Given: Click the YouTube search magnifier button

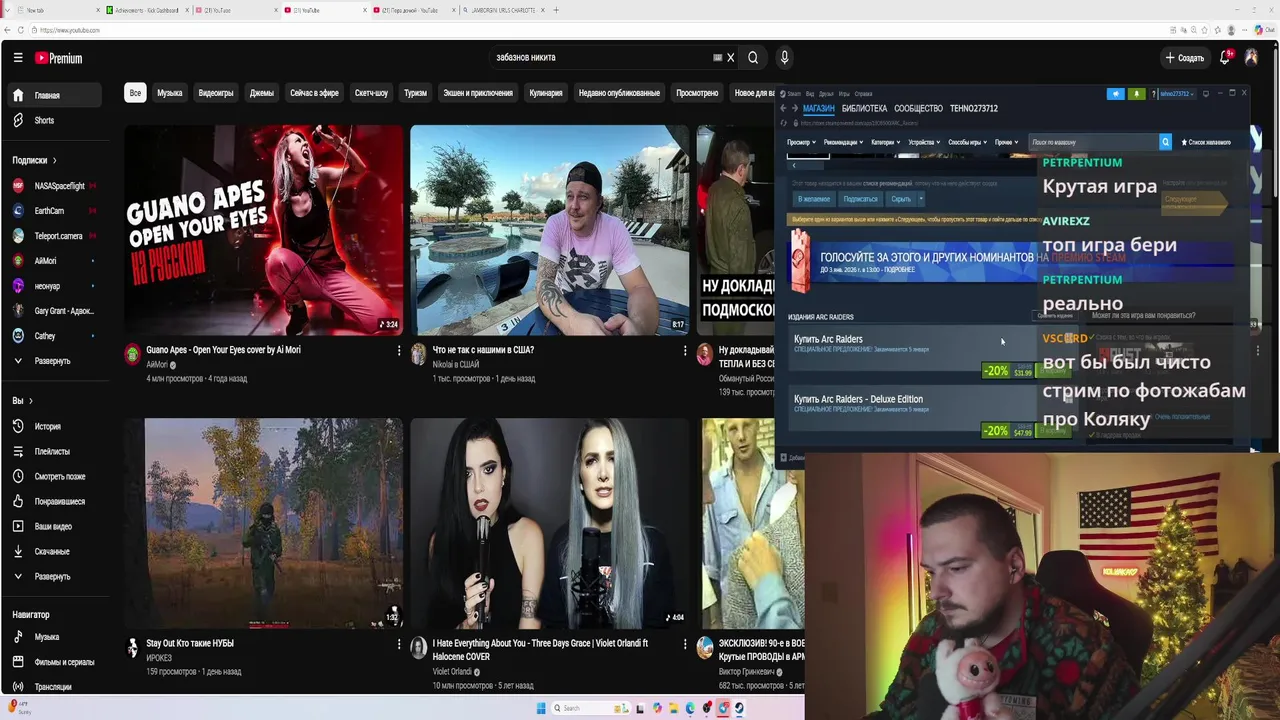Looking at the screenshot, I should 753,58.
